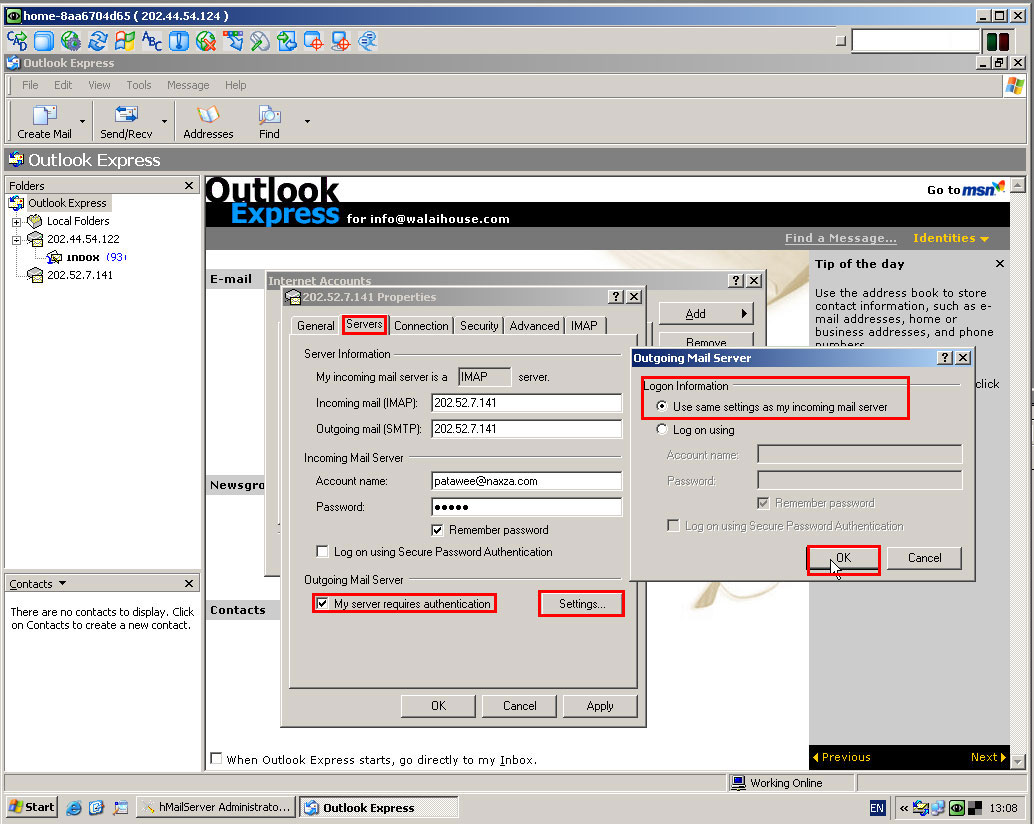Click OK in Outgoing Mail Server dialog
Screen dimensions: 1034x824
pos(843,558)
